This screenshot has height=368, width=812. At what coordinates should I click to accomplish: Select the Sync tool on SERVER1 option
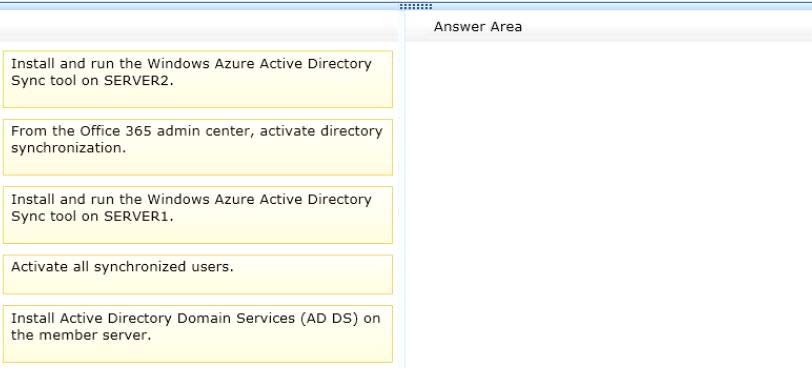pyautogui.click(x=198, y=215)
